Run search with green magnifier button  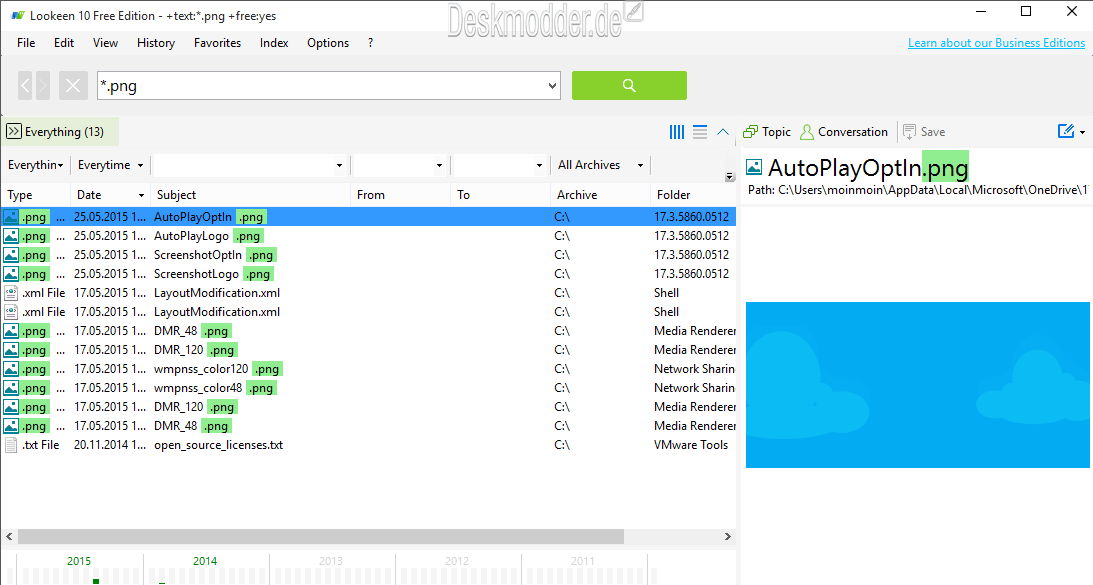click(x=629, y=85)
